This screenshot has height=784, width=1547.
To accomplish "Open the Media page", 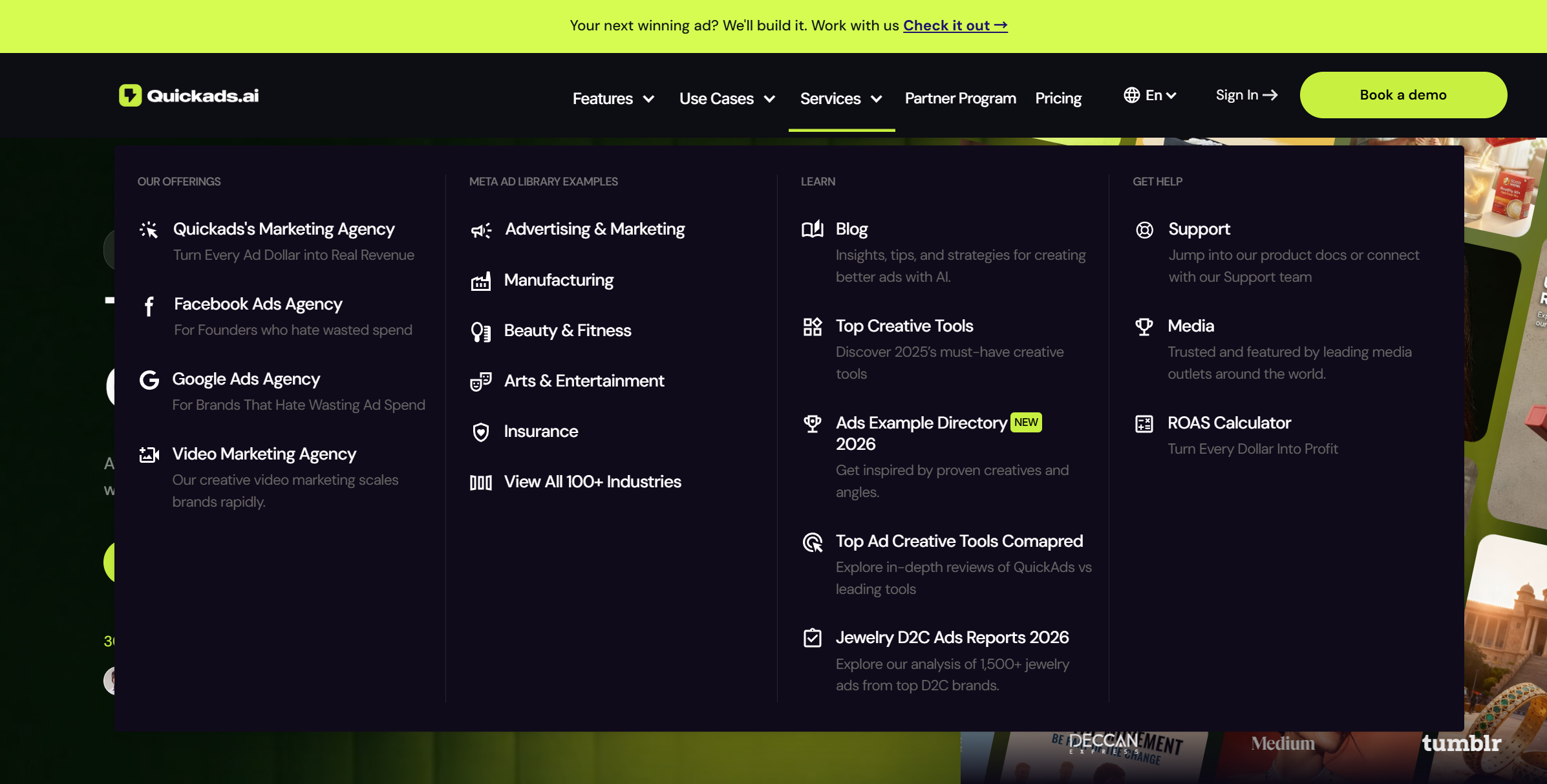I will coord(1191,326).
